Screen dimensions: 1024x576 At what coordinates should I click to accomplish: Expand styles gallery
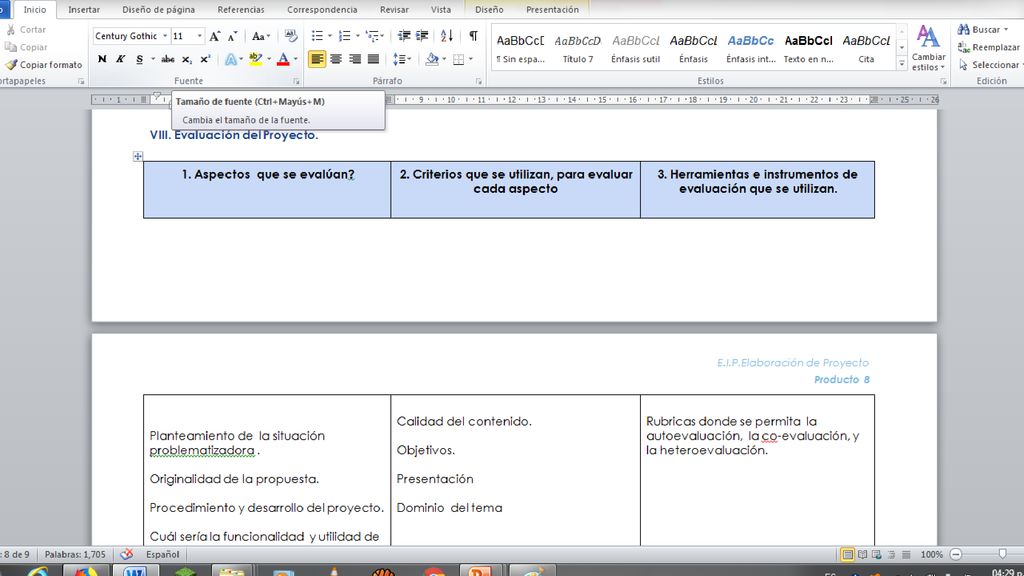click(x=902, y=64)
